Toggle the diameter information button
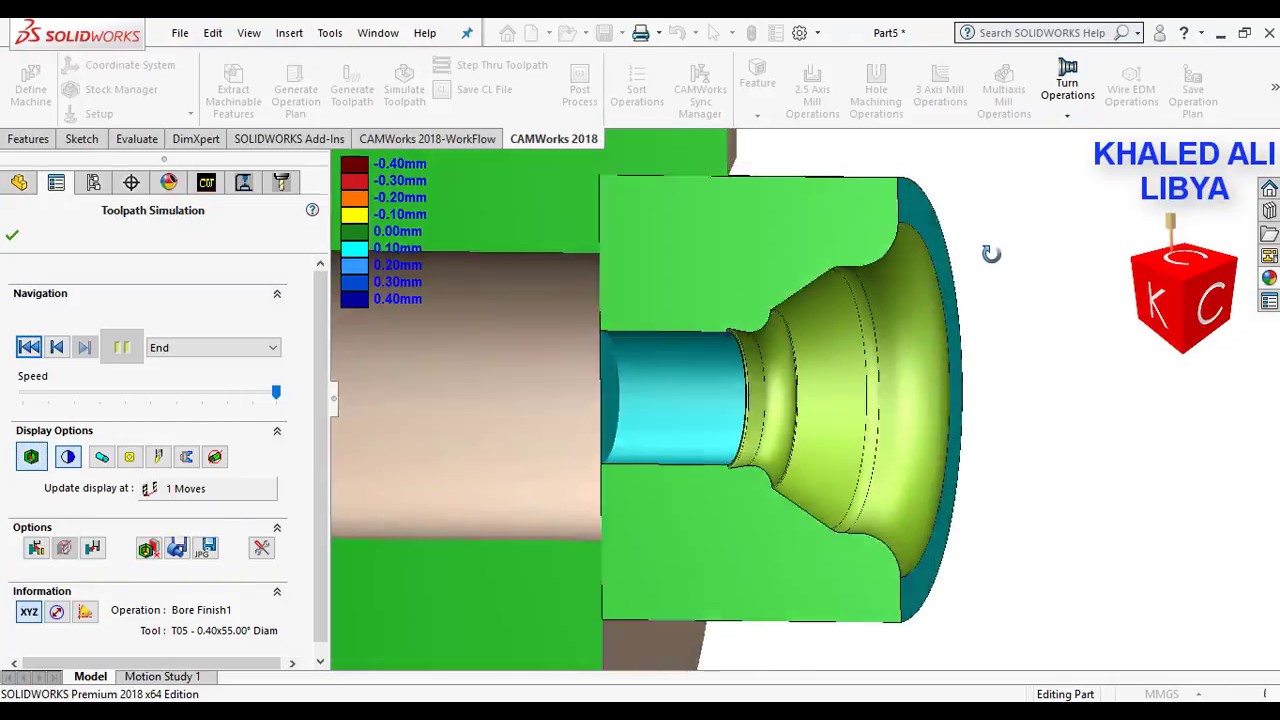1280x720 pixels. pos(57,612)
